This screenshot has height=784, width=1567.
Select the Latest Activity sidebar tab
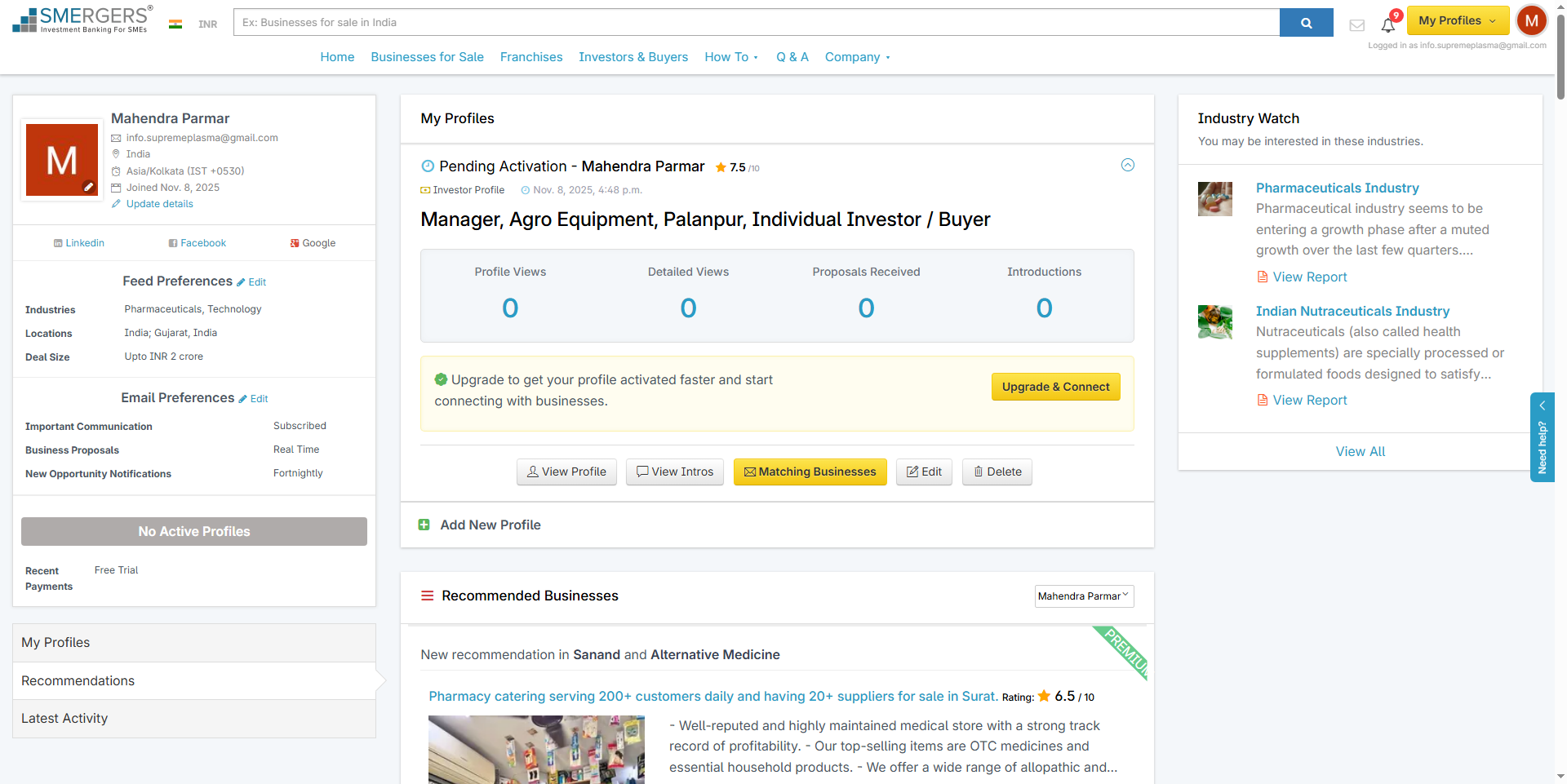(64, 719)
